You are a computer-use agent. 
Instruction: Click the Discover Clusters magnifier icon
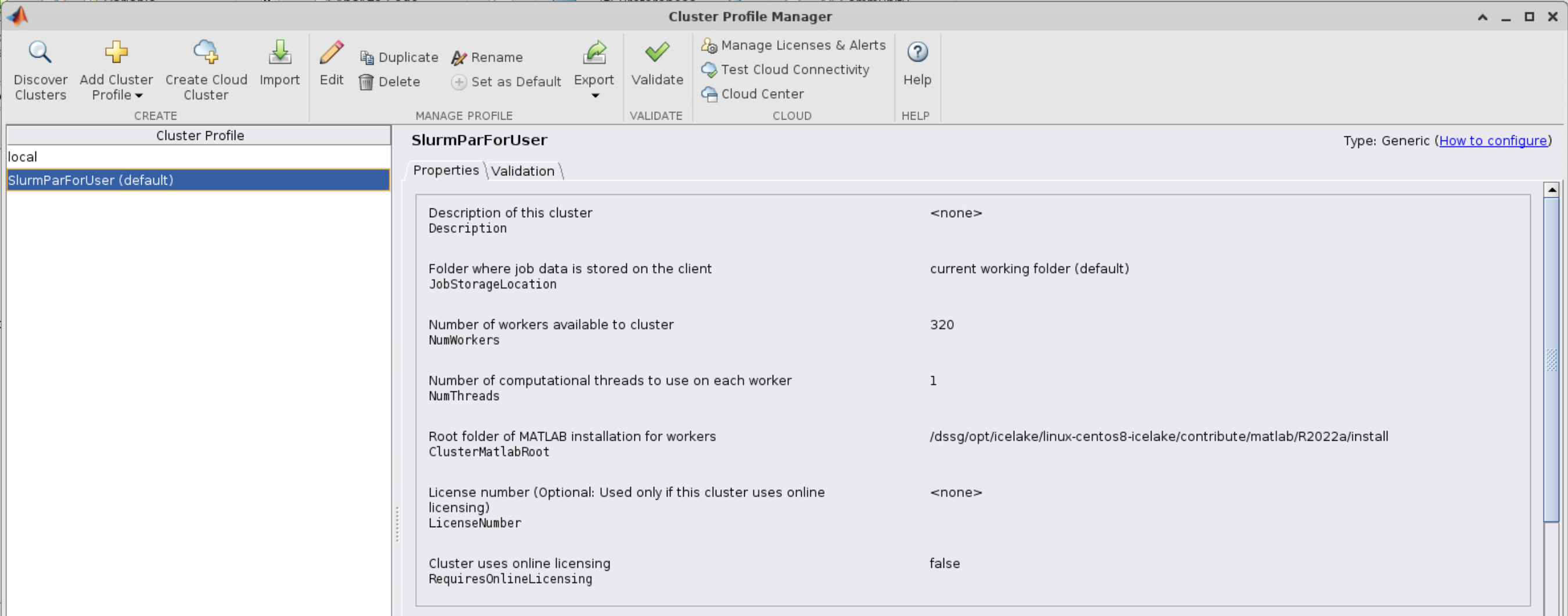coord(40,53)
